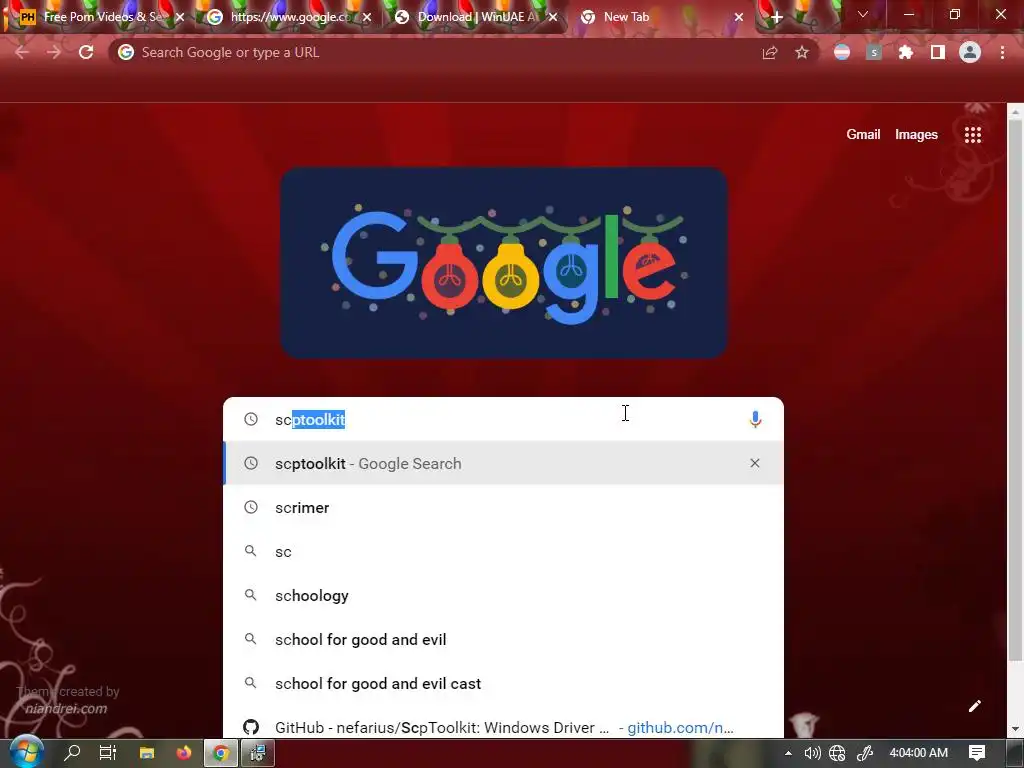Reload the current page
Screen dimensions: 1024x768
coord(86,52)
